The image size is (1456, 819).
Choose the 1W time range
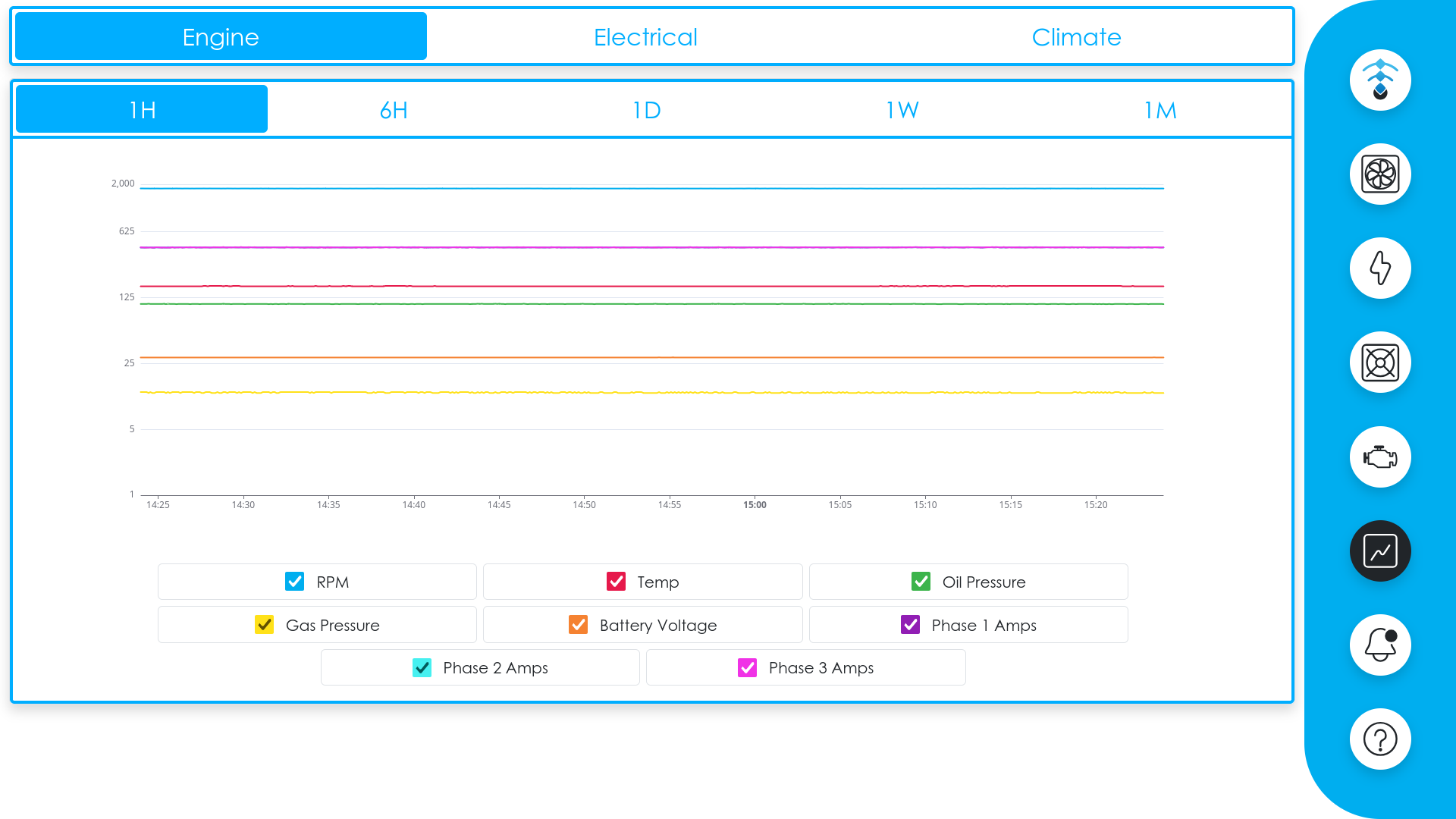[901, 108]
